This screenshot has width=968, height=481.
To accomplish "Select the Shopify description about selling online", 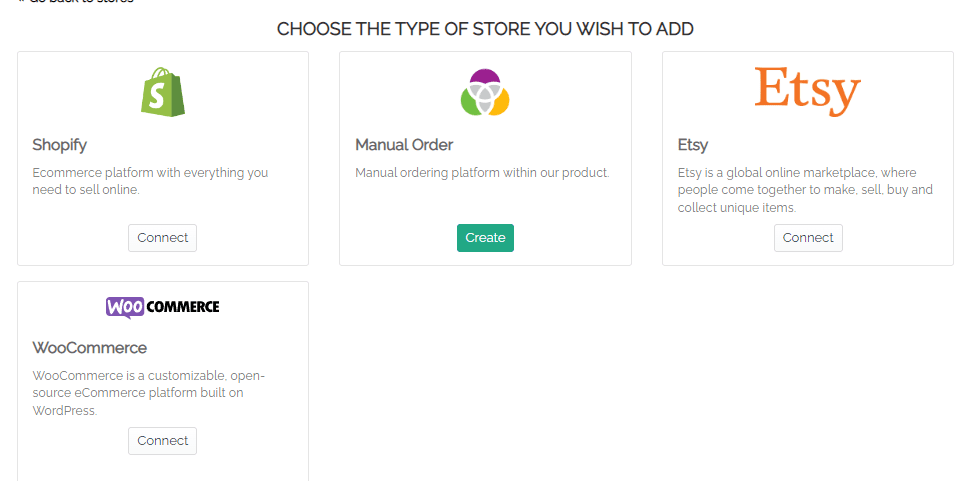I will click(x=150, y=181).
